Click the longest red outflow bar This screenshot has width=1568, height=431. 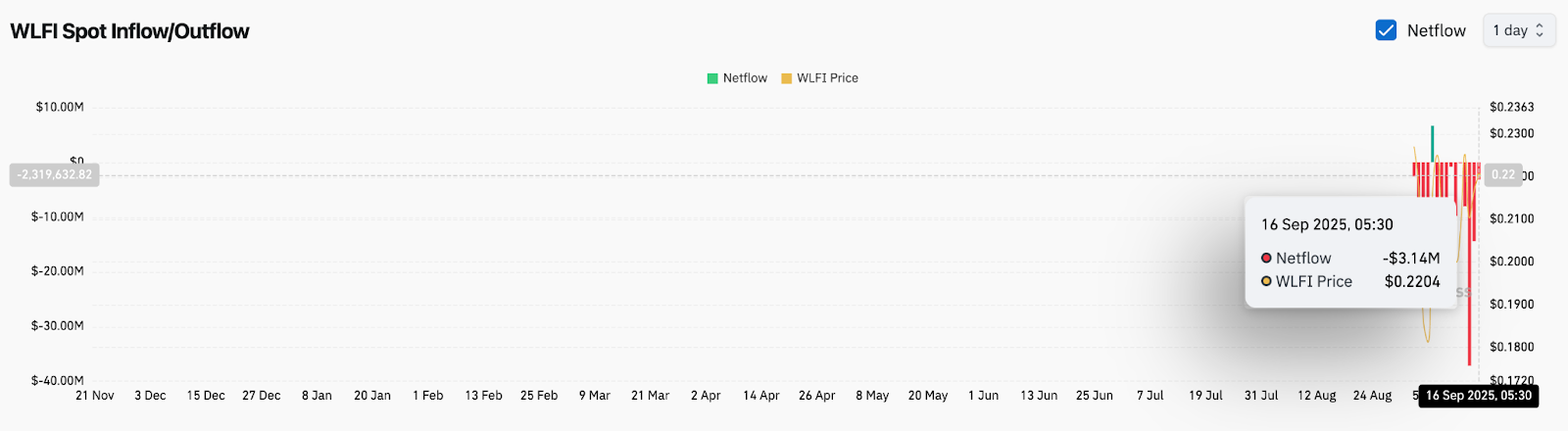tap(1469, 264)
